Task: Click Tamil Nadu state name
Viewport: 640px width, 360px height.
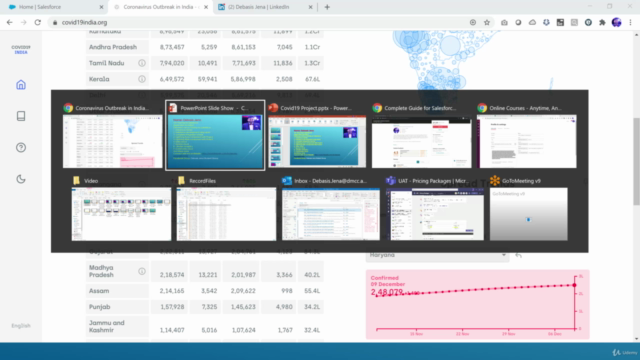Action: [107, 63]
